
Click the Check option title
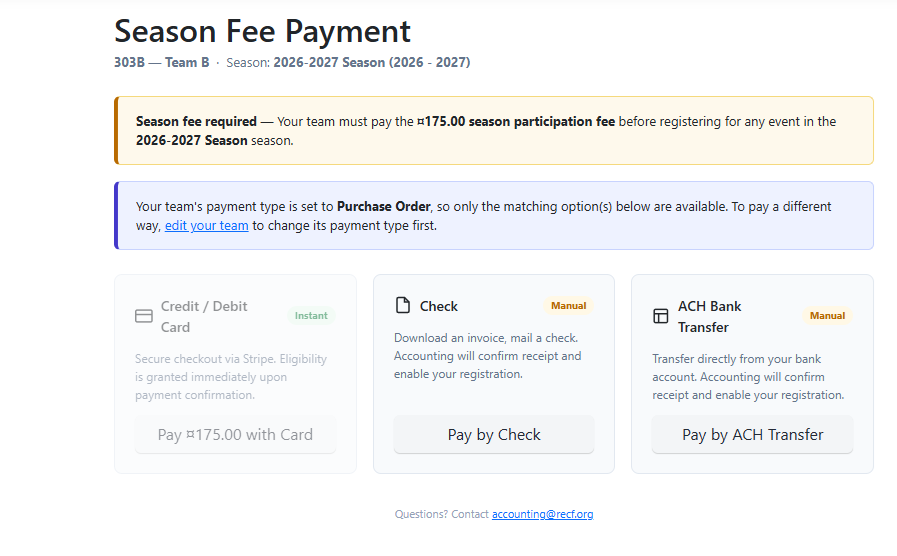point(439,307)
